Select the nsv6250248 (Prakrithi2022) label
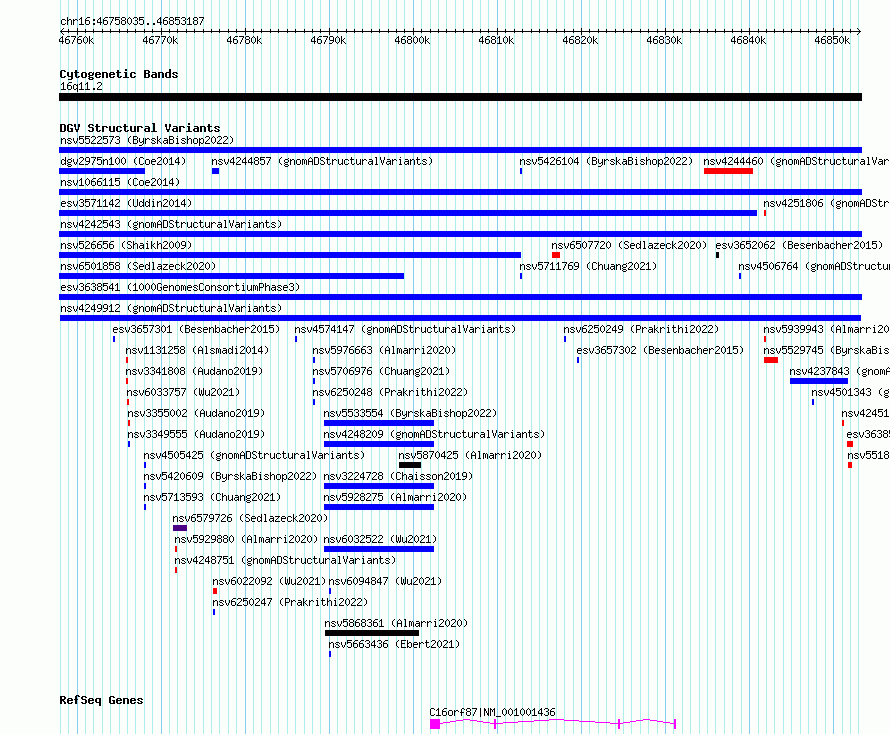This screenshot has width=890, height=734. [x=391, y=392]
